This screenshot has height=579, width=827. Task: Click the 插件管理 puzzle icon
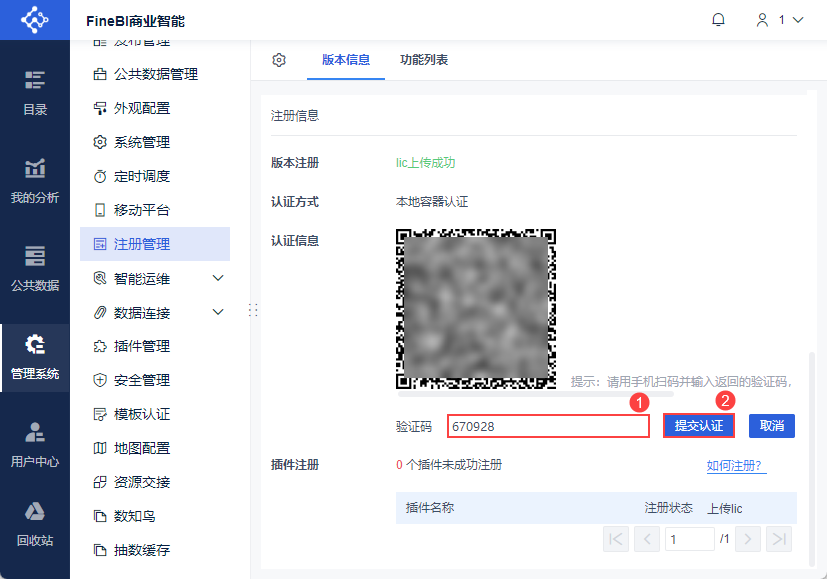tap(100, 346)
